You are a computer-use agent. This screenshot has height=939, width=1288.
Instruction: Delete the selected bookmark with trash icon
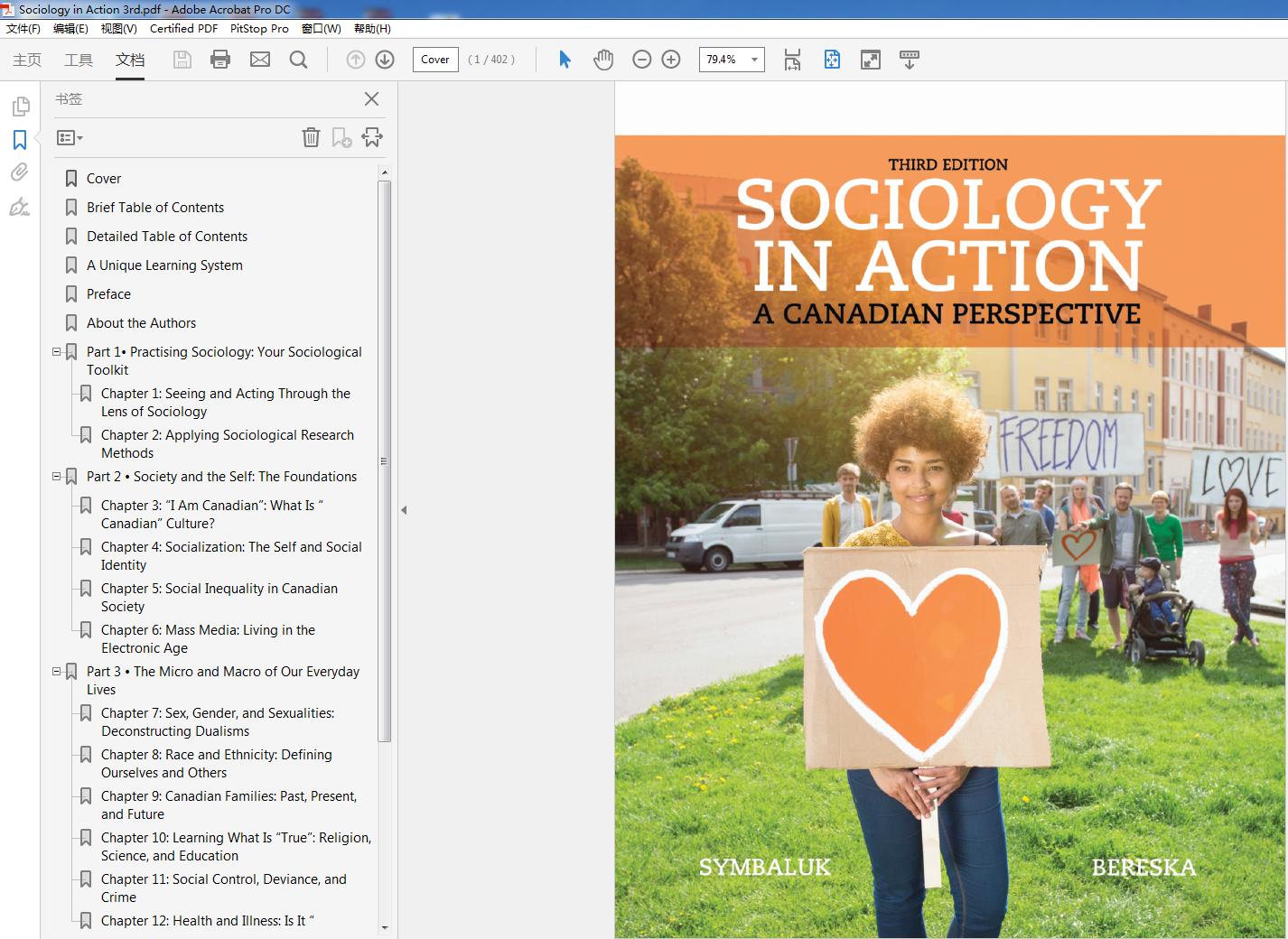[x=311, y=137]
